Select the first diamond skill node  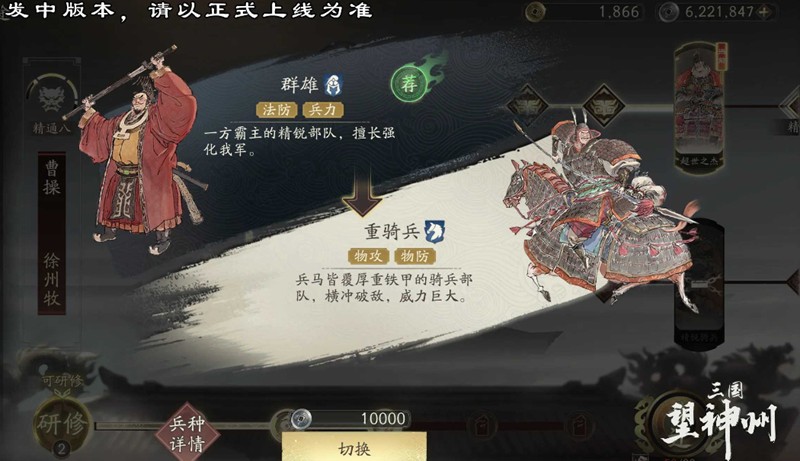tap(528, 107)
